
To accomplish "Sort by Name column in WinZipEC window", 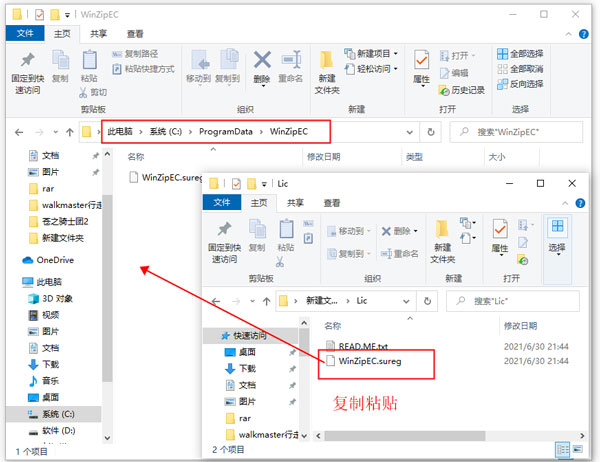I will coord(136,157).
